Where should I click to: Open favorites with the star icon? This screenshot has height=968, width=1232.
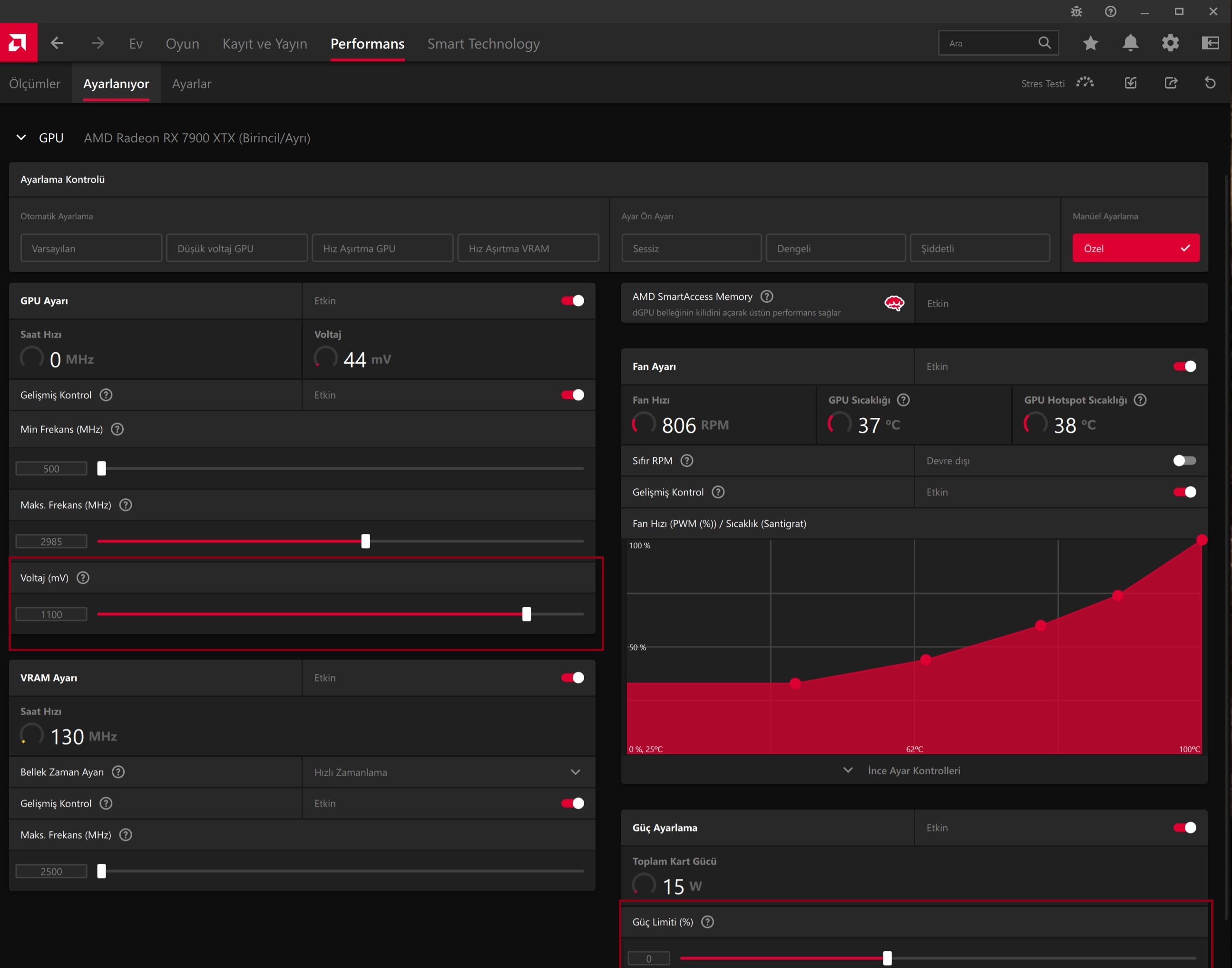pos(1090,43)
